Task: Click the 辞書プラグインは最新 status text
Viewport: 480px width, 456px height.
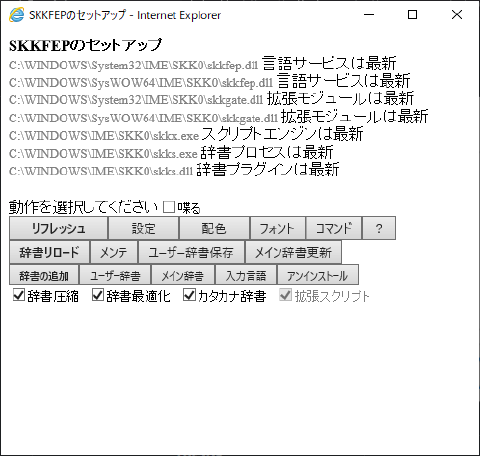Action: [x=268, y=169]
